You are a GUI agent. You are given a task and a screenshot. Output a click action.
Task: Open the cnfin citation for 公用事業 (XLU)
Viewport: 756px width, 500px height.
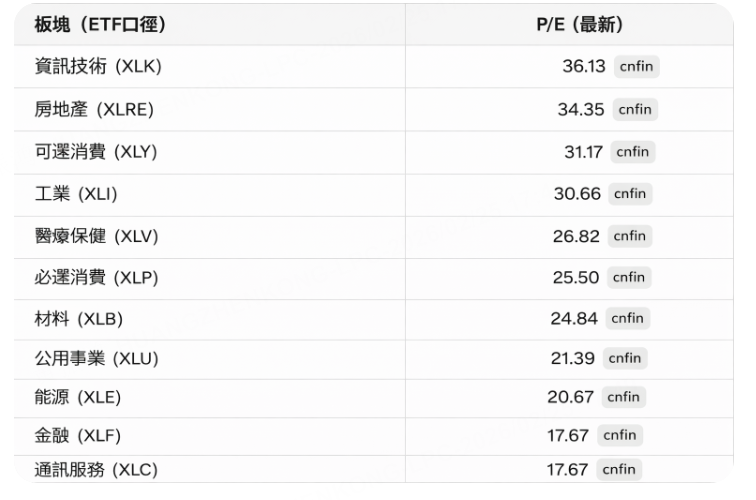(x=625, y=358)
